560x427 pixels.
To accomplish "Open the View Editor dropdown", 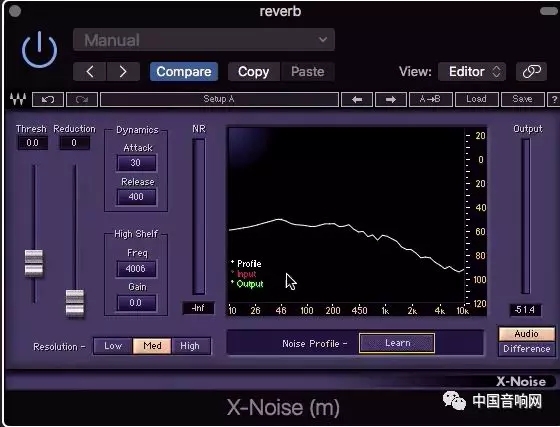I will (471, 72).
